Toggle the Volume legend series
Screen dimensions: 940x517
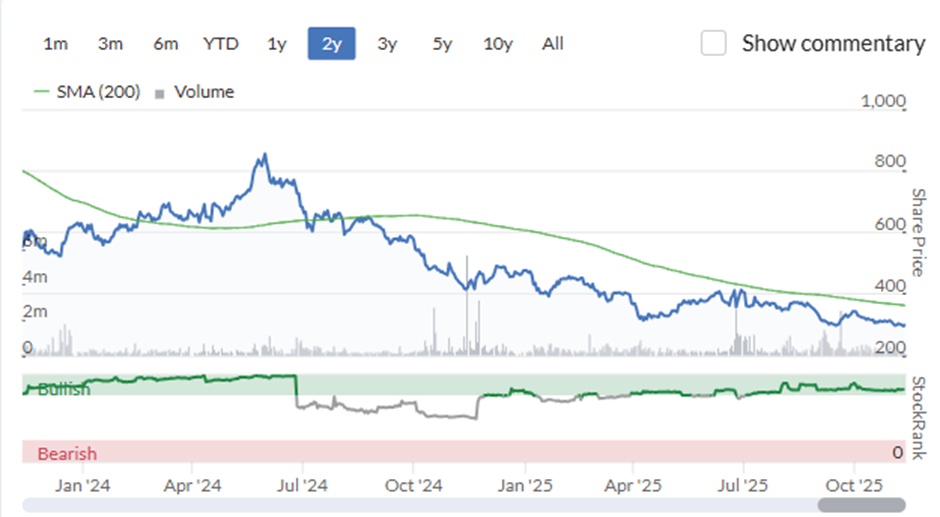tap(194, 92)
